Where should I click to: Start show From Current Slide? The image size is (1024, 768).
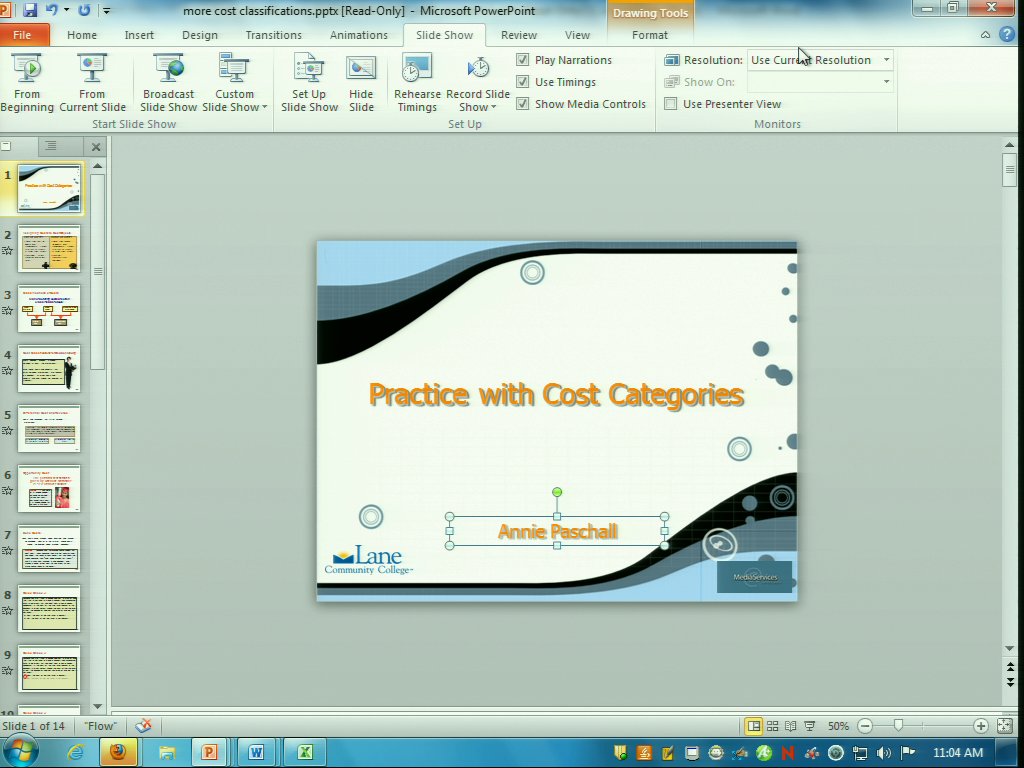92,82
